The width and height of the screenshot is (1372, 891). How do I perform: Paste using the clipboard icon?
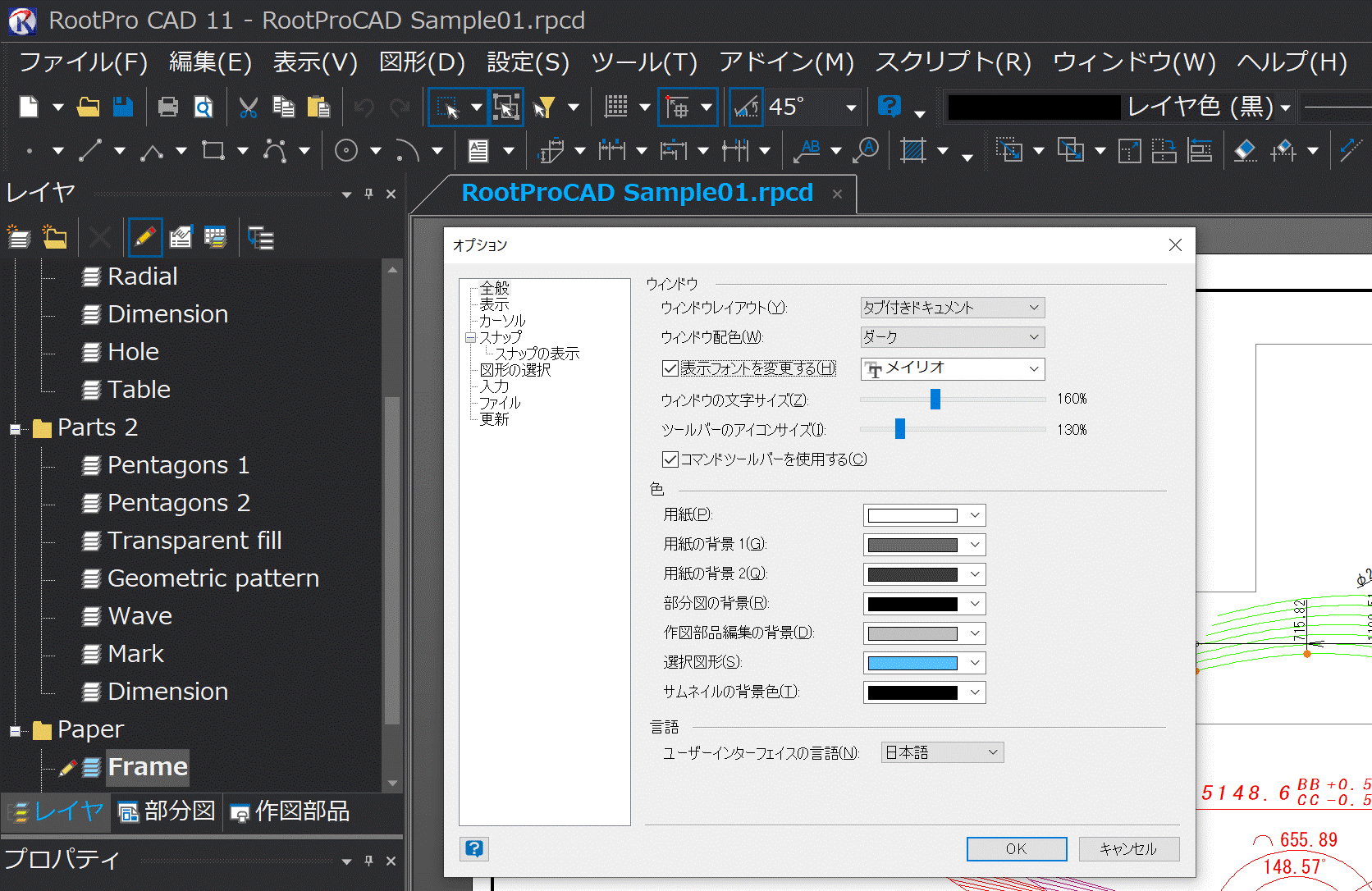(318, 107)
